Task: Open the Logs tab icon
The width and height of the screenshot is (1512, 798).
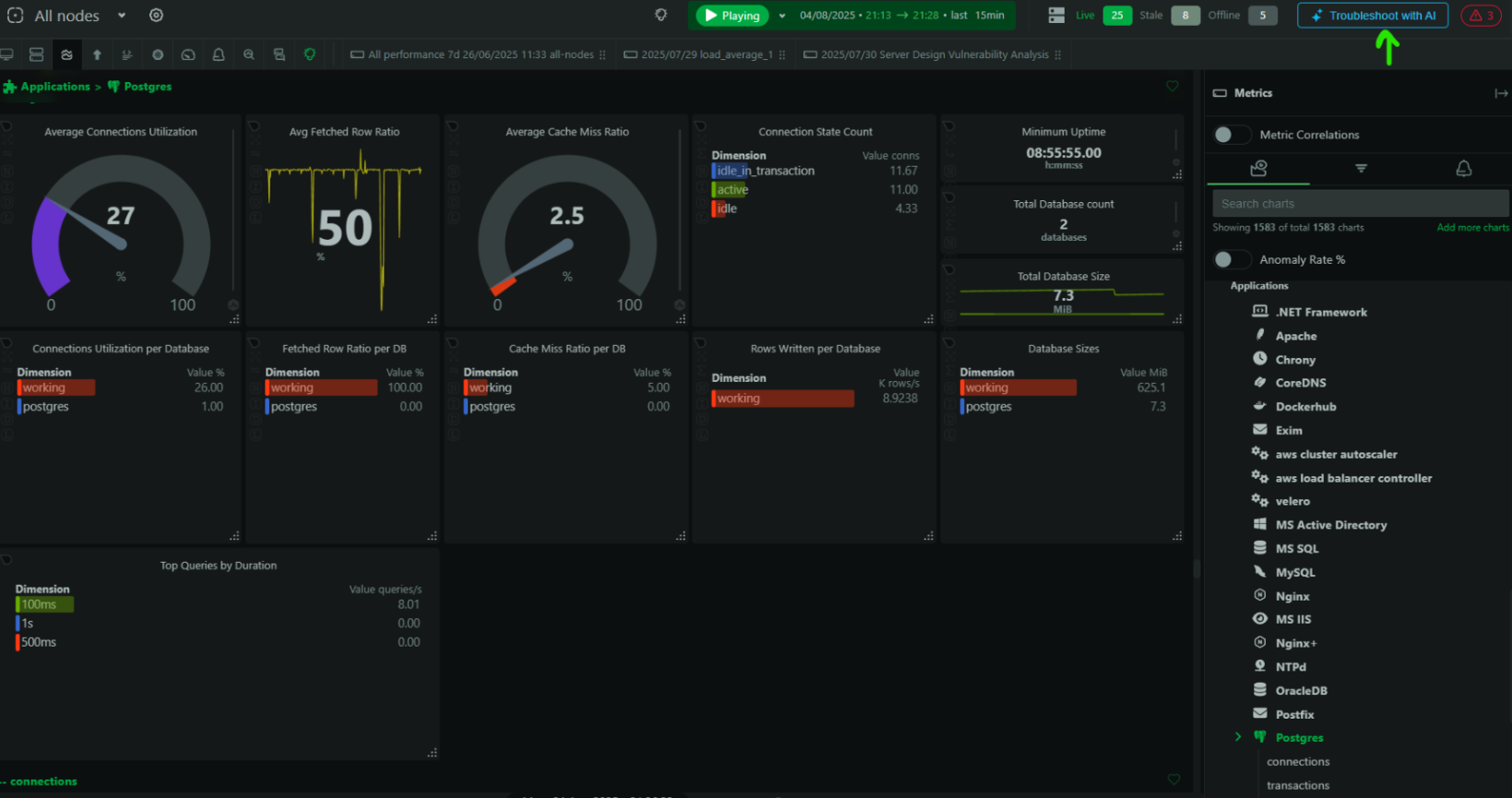Action: pyautogui.click(x=127, y=54)
